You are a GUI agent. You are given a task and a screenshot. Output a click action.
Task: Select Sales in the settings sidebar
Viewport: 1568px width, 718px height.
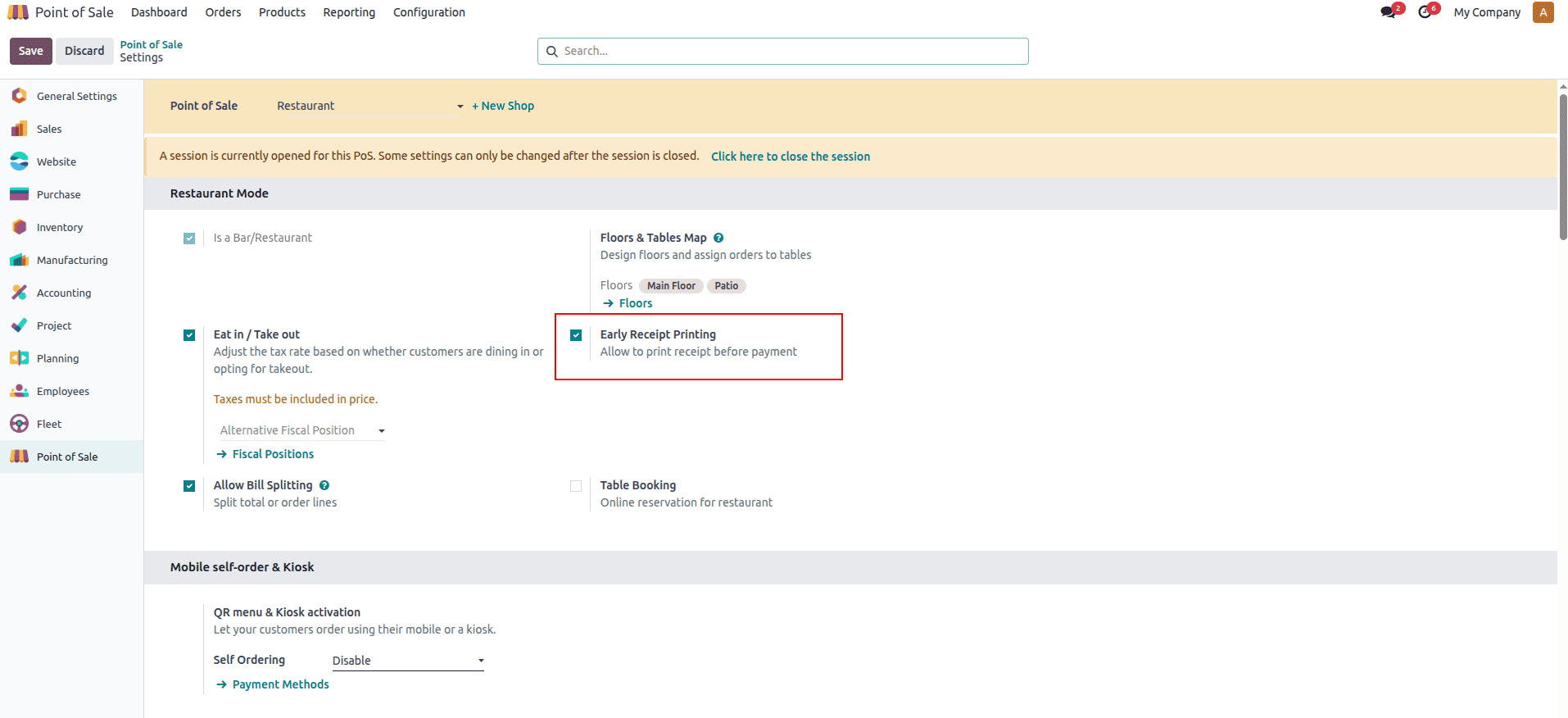coord(71,129)
